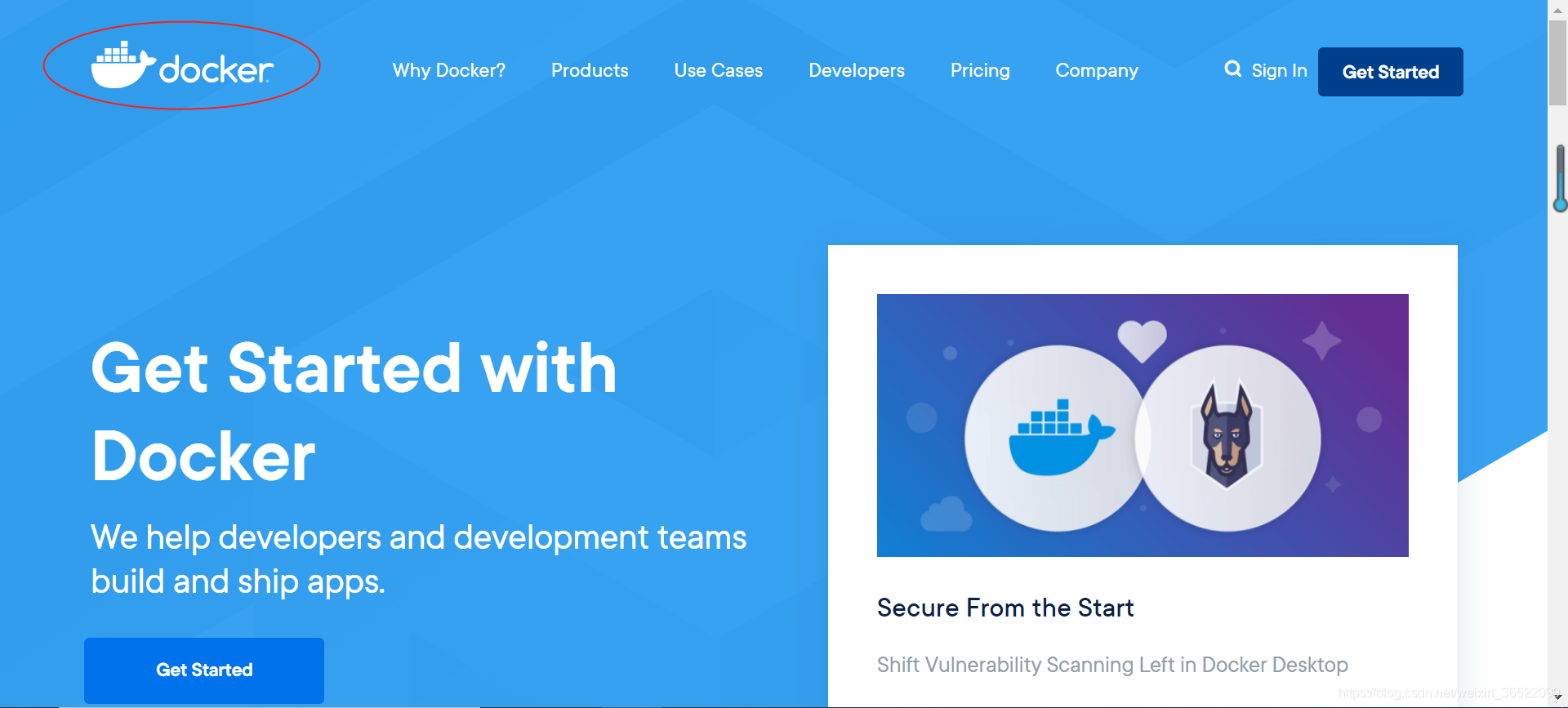
Task: Open the Use Cases menu
Action: (719, 70)
